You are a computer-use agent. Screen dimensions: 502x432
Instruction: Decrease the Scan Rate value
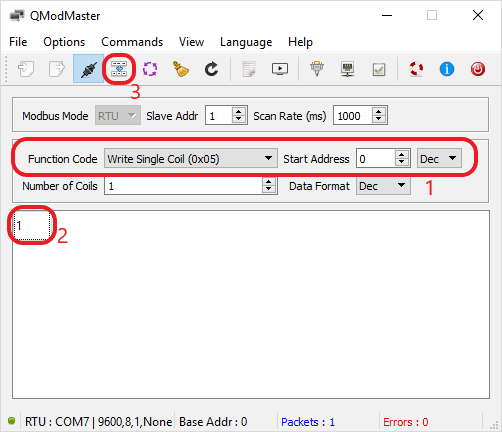pyautogui.click(x=379, y=120)
